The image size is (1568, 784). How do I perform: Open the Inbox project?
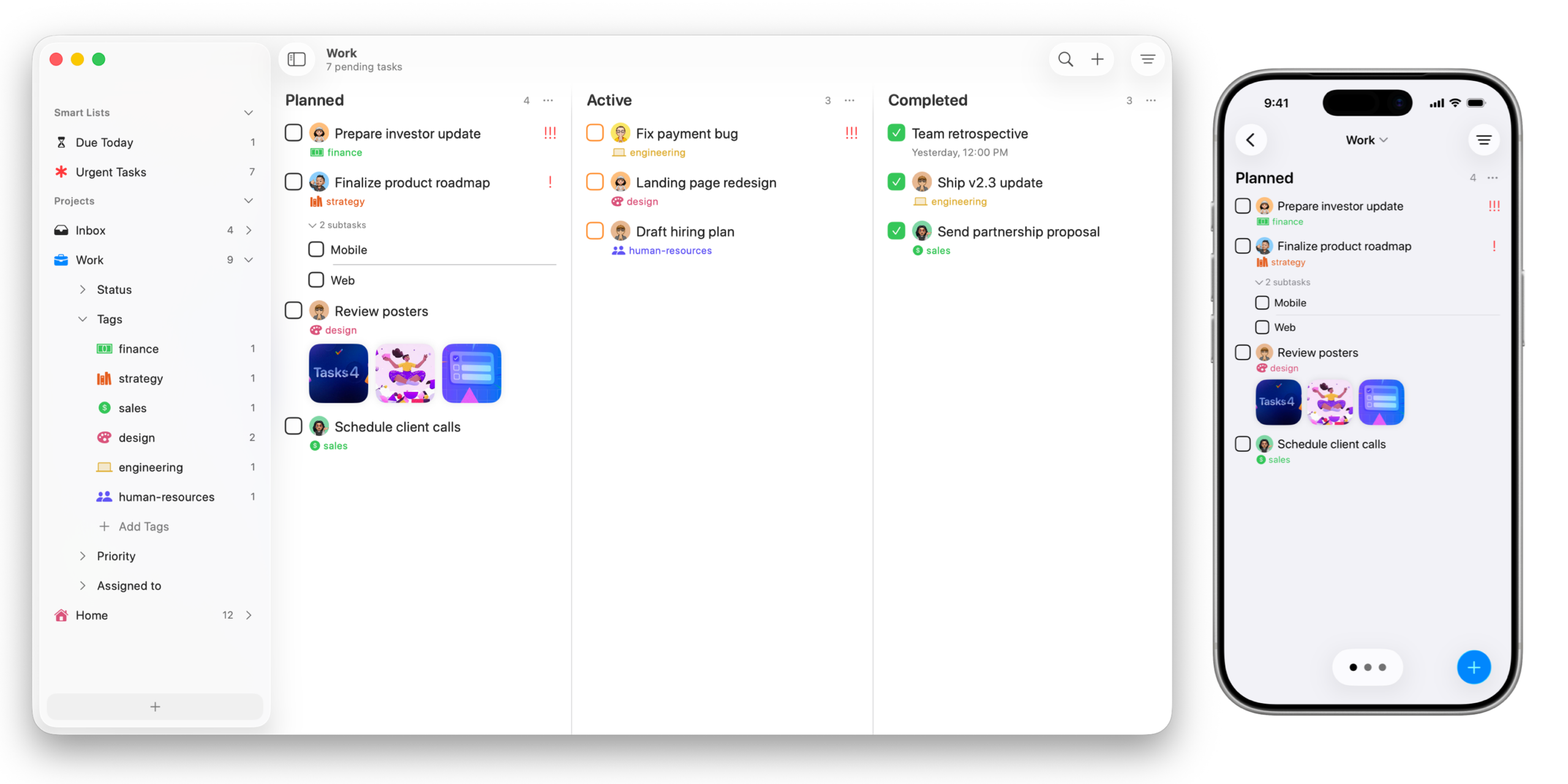(91, 230)
